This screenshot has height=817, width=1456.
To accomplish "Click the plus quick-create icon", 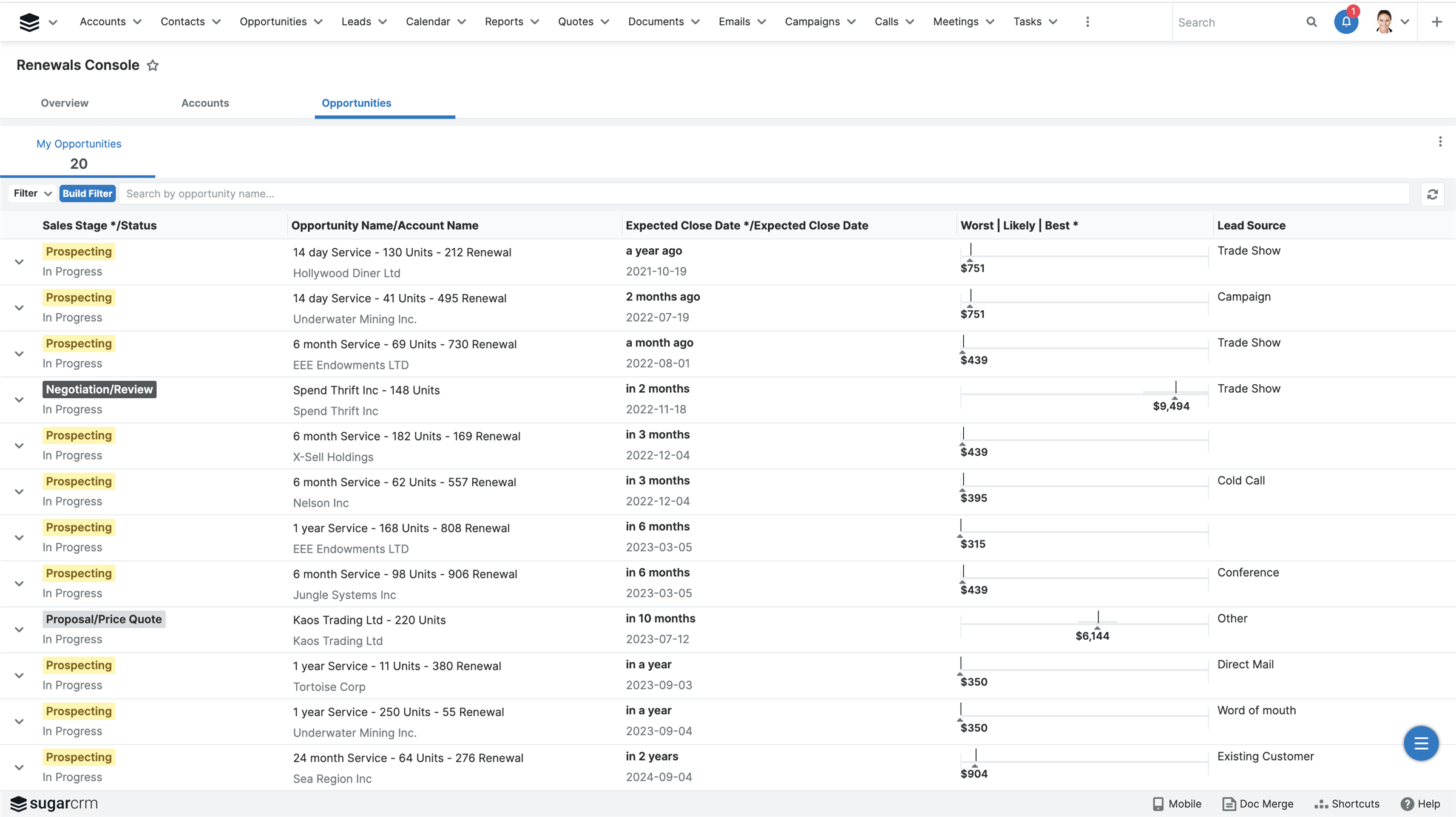I will pyautogui.click(x=1437, y=22).
